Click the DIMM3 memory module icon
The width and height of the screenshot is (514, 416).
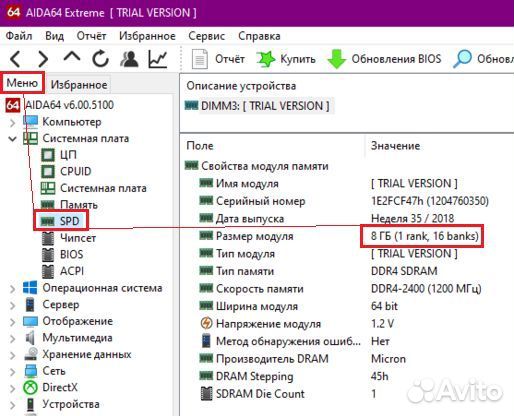(192, 106)
